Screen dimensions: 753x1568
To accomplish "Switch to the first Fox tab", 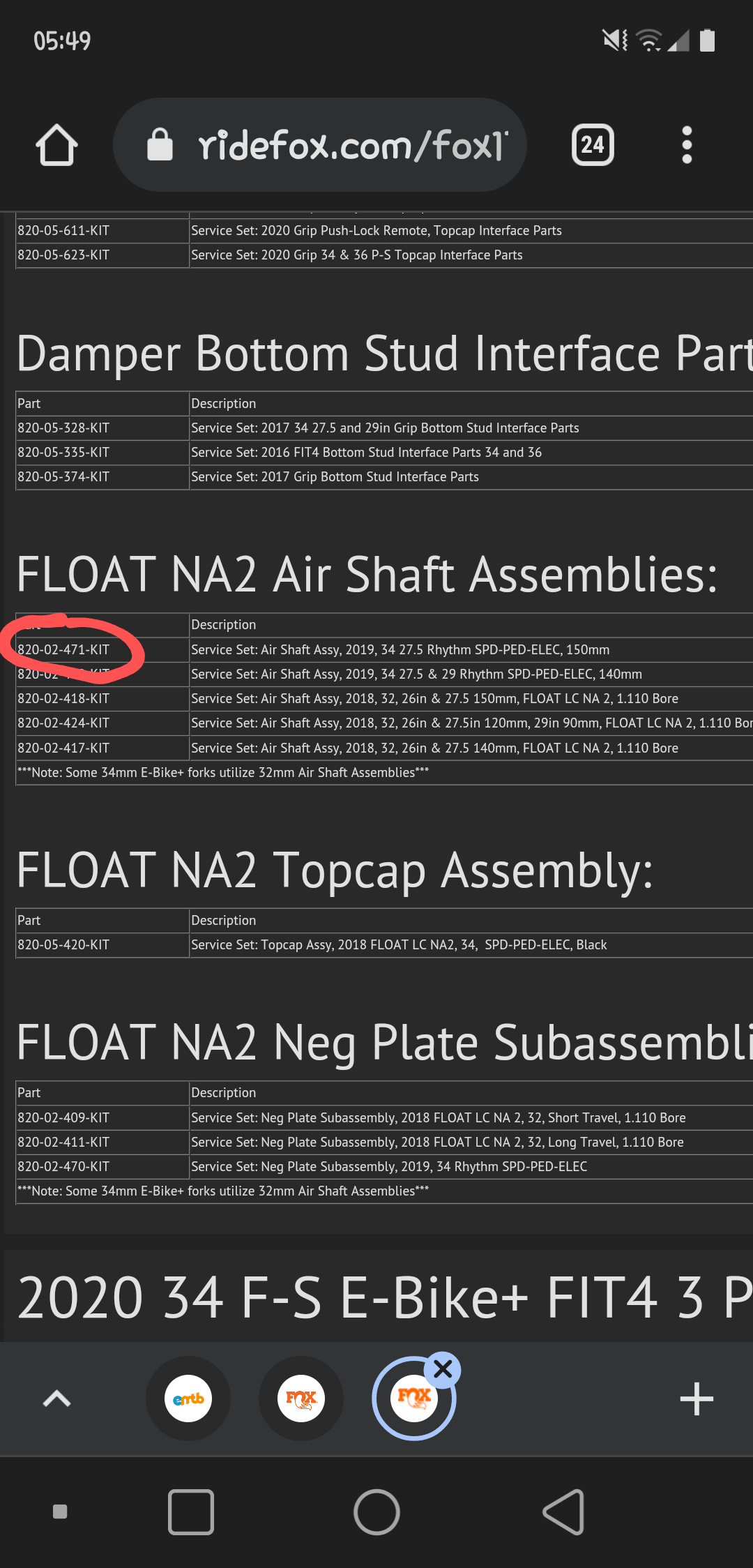I will click(301, 1399).
